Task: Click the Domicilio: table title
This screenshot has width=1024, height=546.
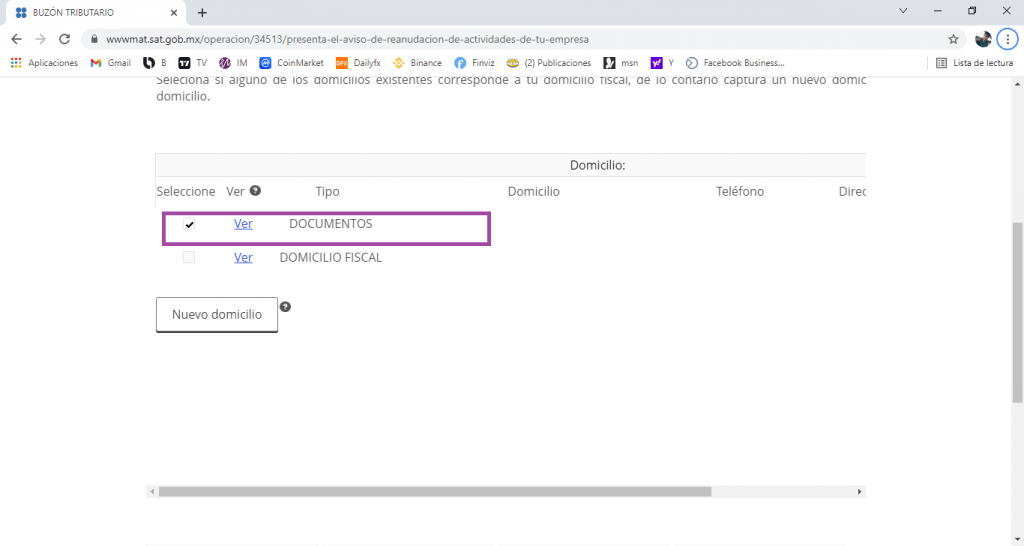Action: (598, 165)
